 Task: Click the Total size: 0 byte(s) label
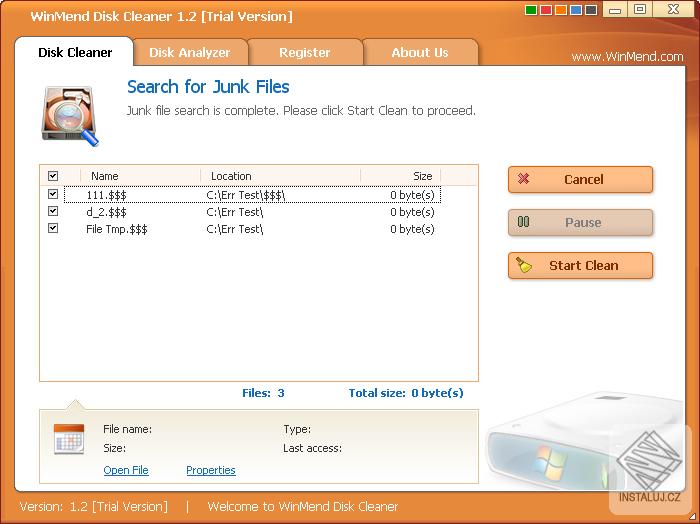(406, 393)
